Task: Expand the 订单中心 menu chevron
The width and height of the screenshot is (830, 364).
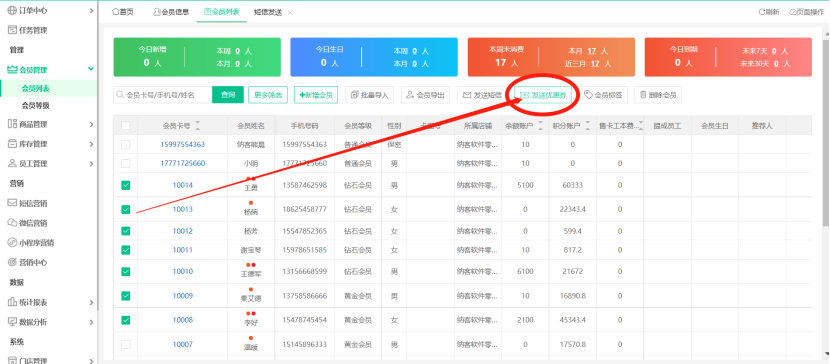Action: 91,11
